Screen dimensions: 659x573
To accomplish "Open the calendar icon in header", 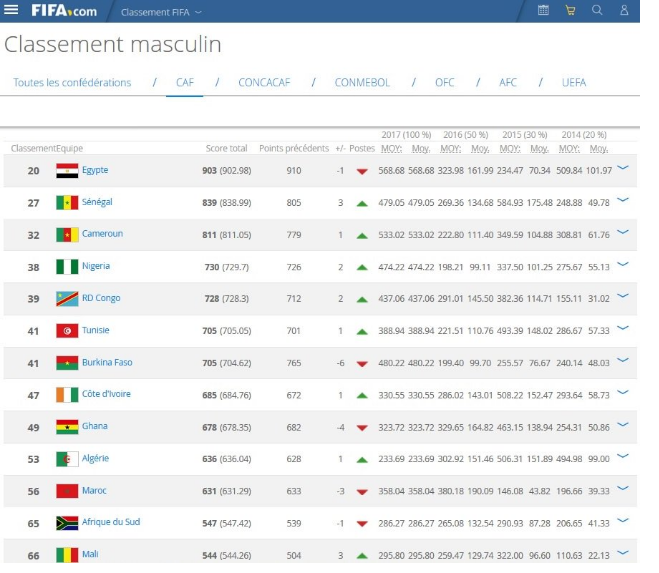I will coord(543,10).
